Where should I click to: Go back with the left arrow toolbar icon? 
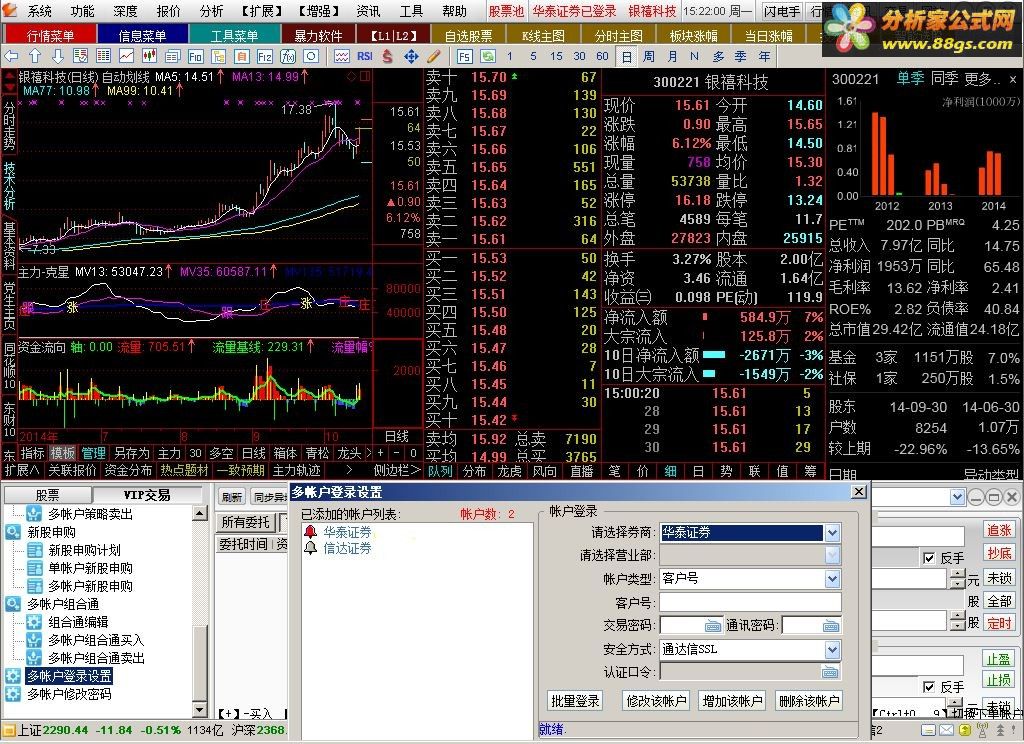12,57
